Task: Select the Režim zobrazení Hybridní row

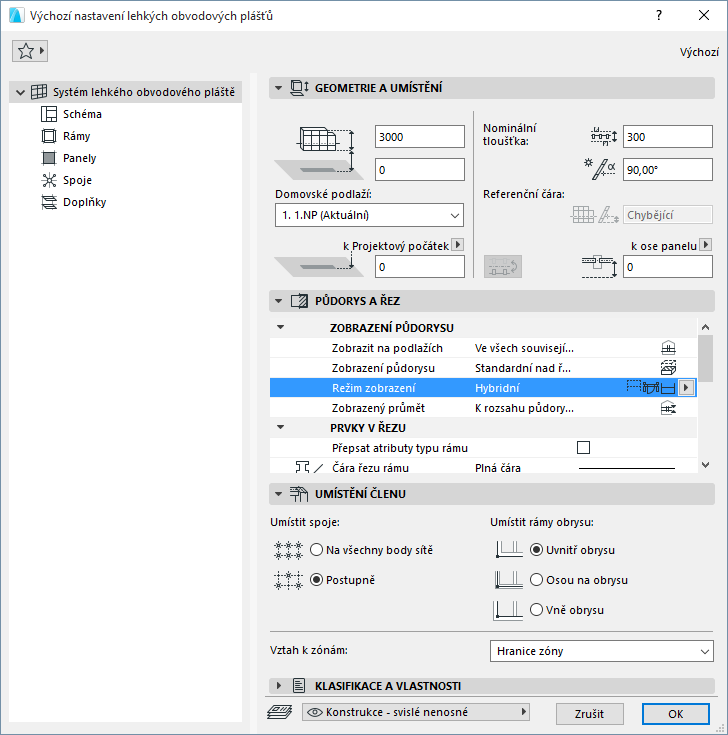Action: tap(483, 388)
